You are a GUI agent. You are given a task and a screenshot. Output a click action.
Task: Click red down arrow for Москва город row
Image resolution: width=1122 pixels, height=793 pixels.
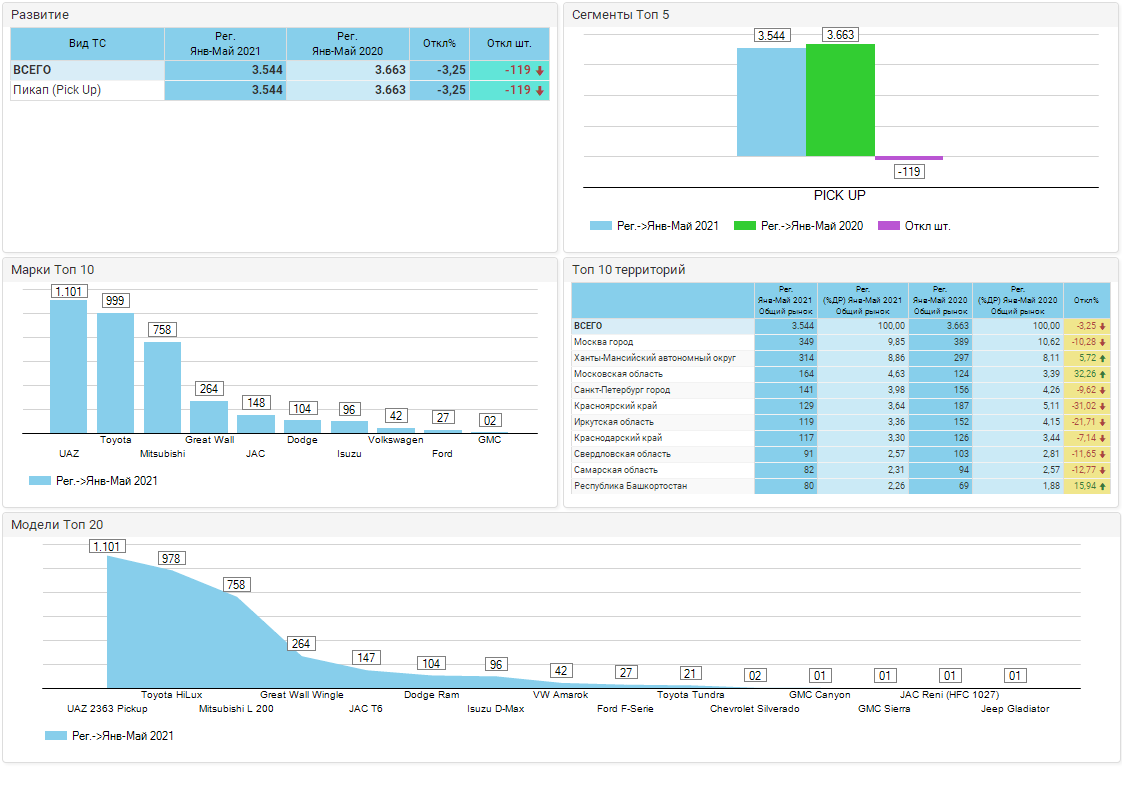[1103, 342]
